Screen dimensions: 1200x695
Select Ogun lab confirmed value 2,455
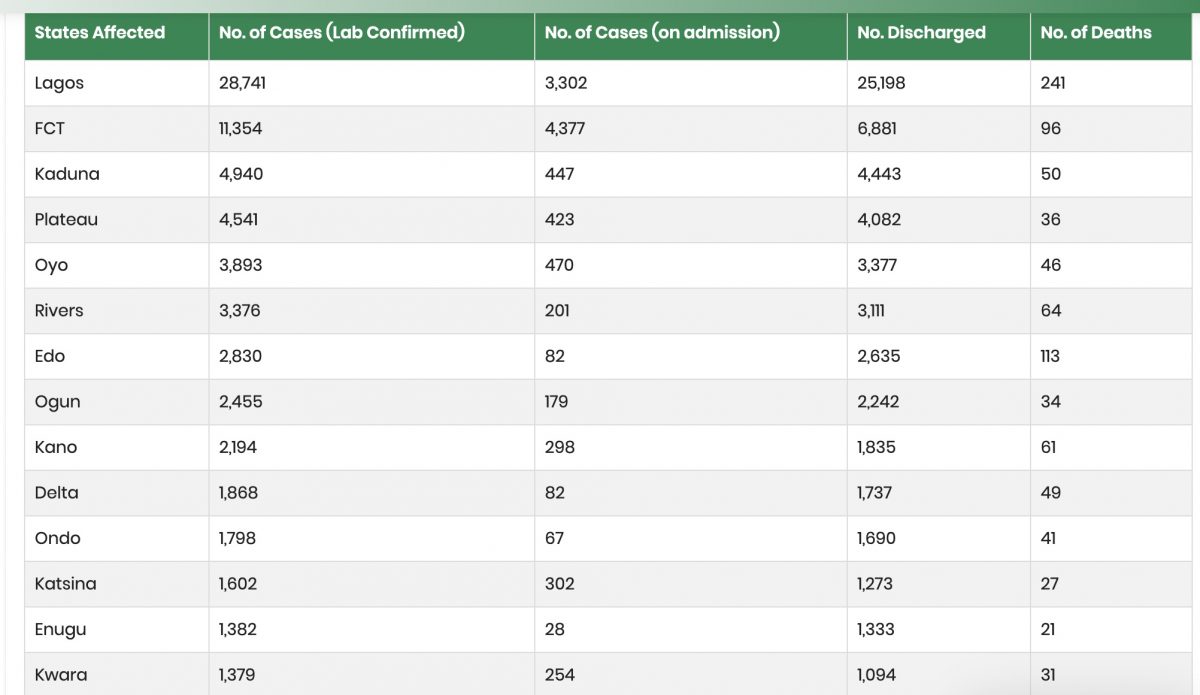(241, 402)
